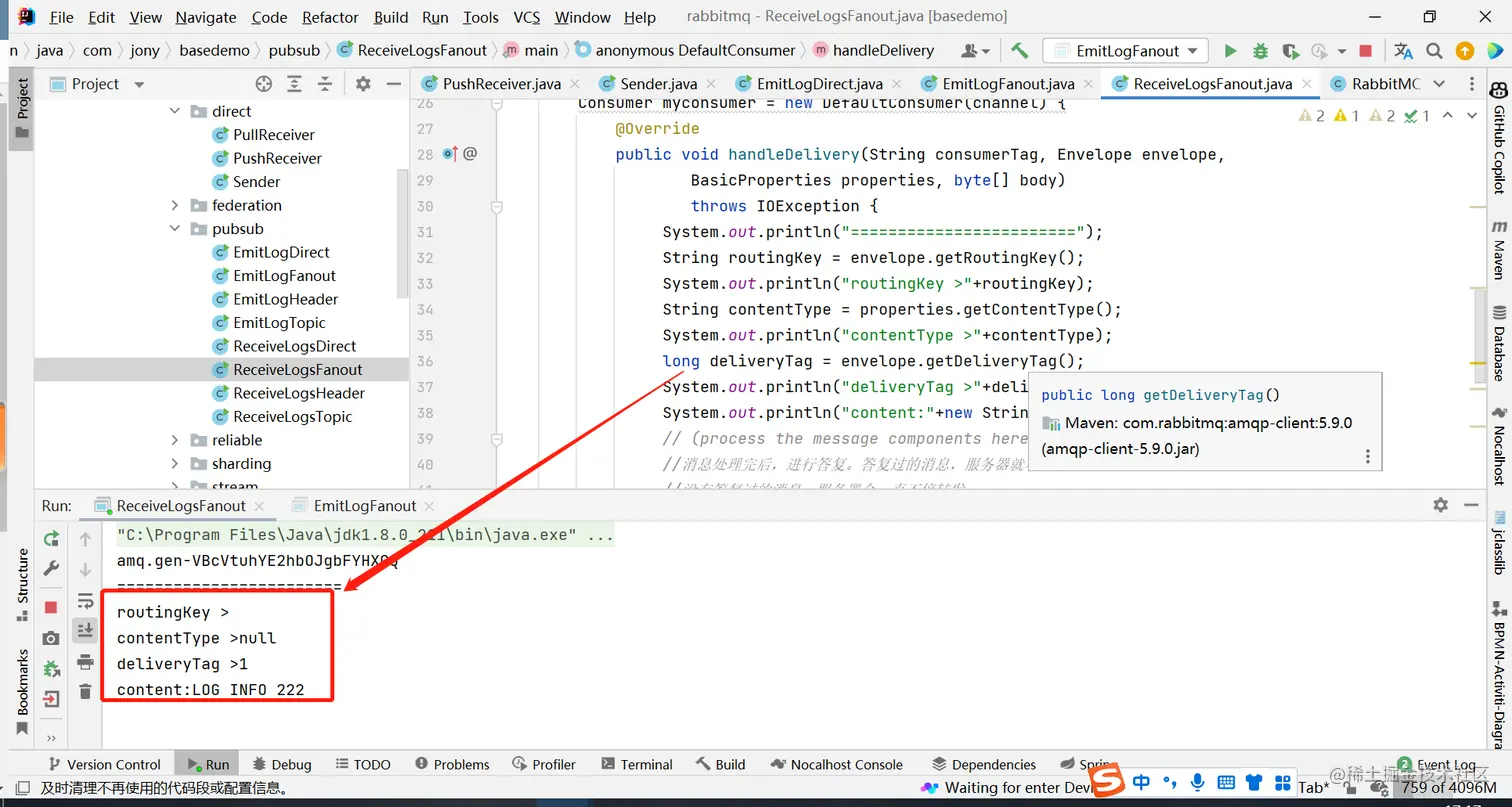Close the Sender.java editor tab

point(710,85)
